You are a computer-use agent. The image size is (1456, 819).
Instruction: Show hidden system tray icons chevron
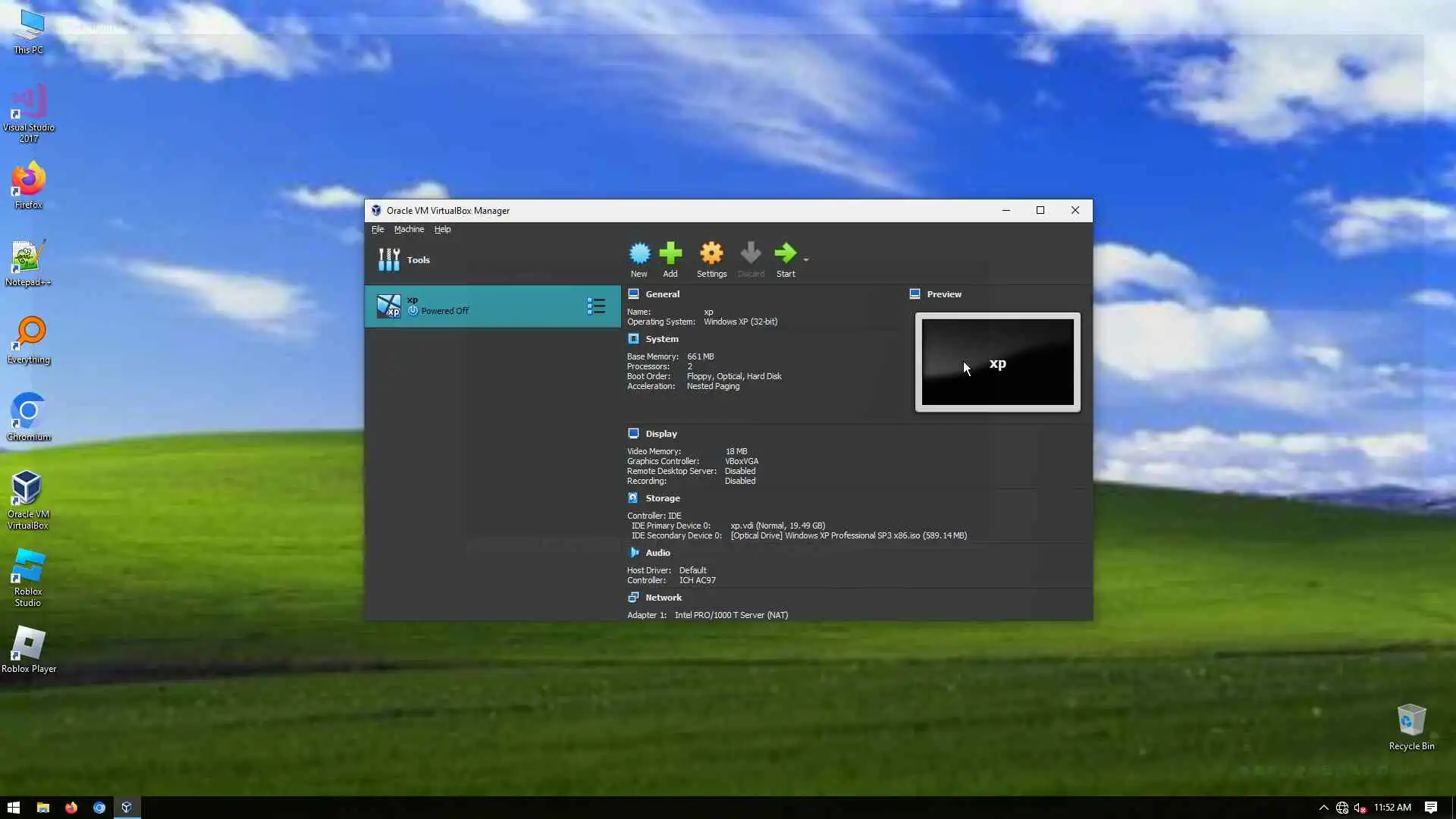pos(1323,808)
